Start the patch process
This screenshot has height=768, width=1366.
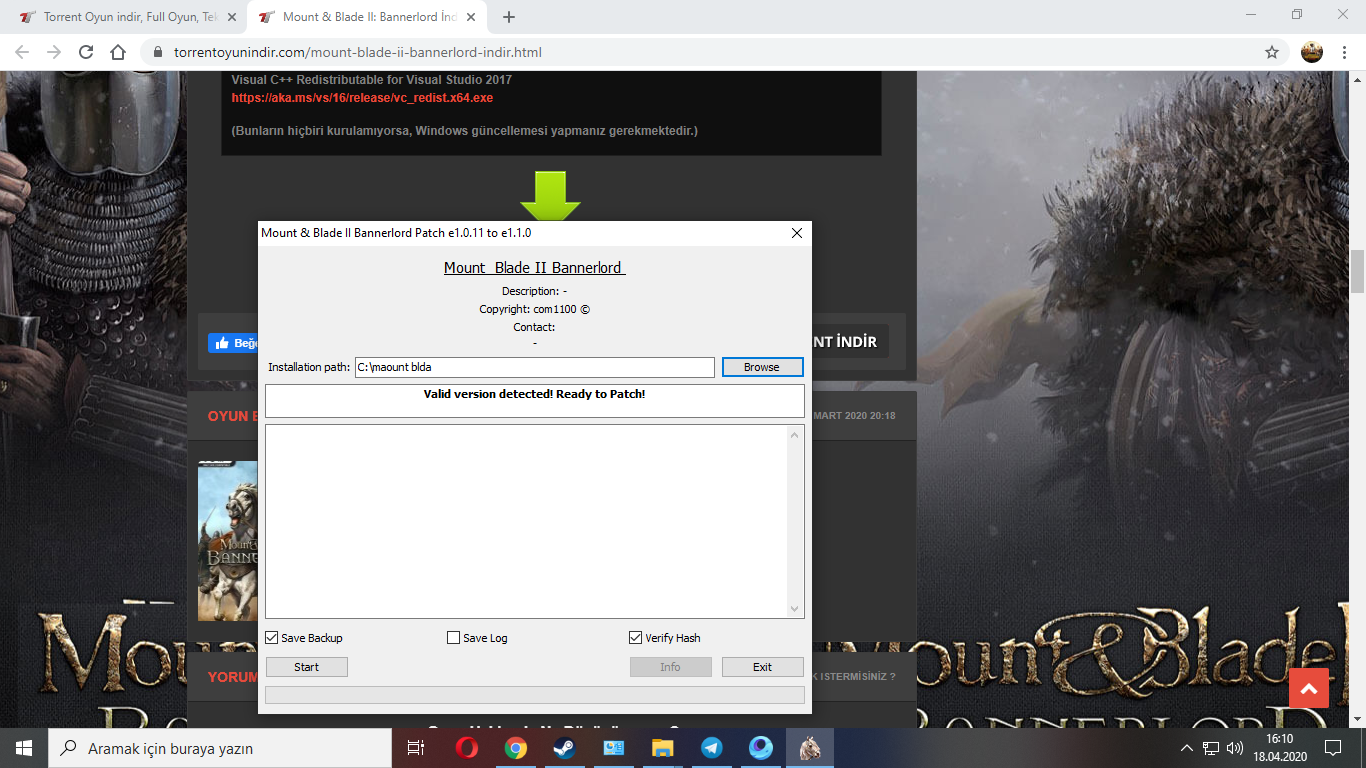[307, 667]
